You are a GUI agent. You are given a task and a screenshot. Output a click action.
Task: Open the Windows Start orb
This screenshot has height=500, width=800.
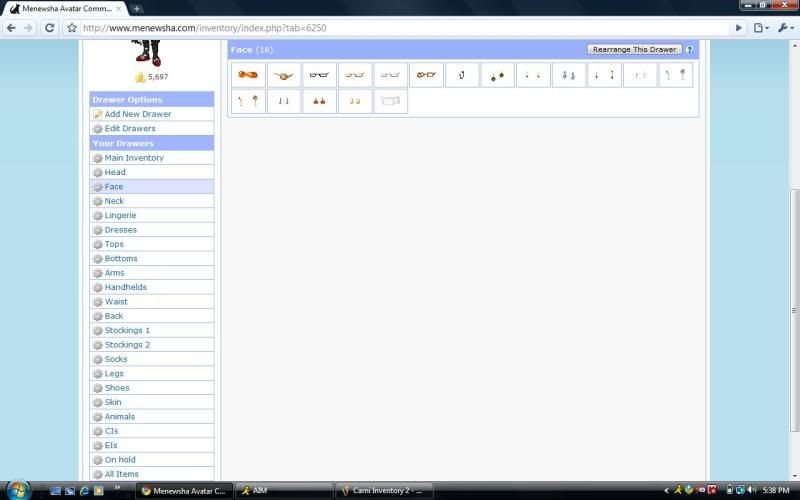18,490
